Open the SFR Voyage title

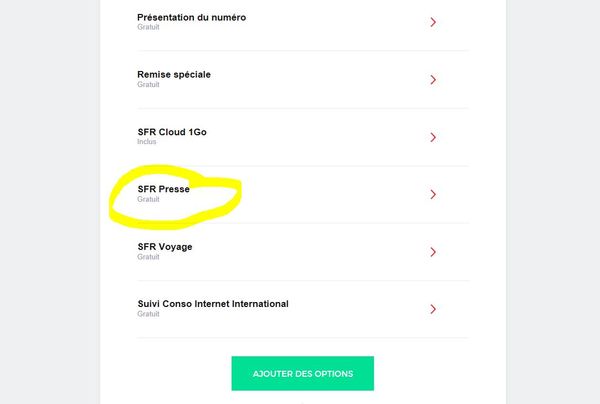[165, 246]
